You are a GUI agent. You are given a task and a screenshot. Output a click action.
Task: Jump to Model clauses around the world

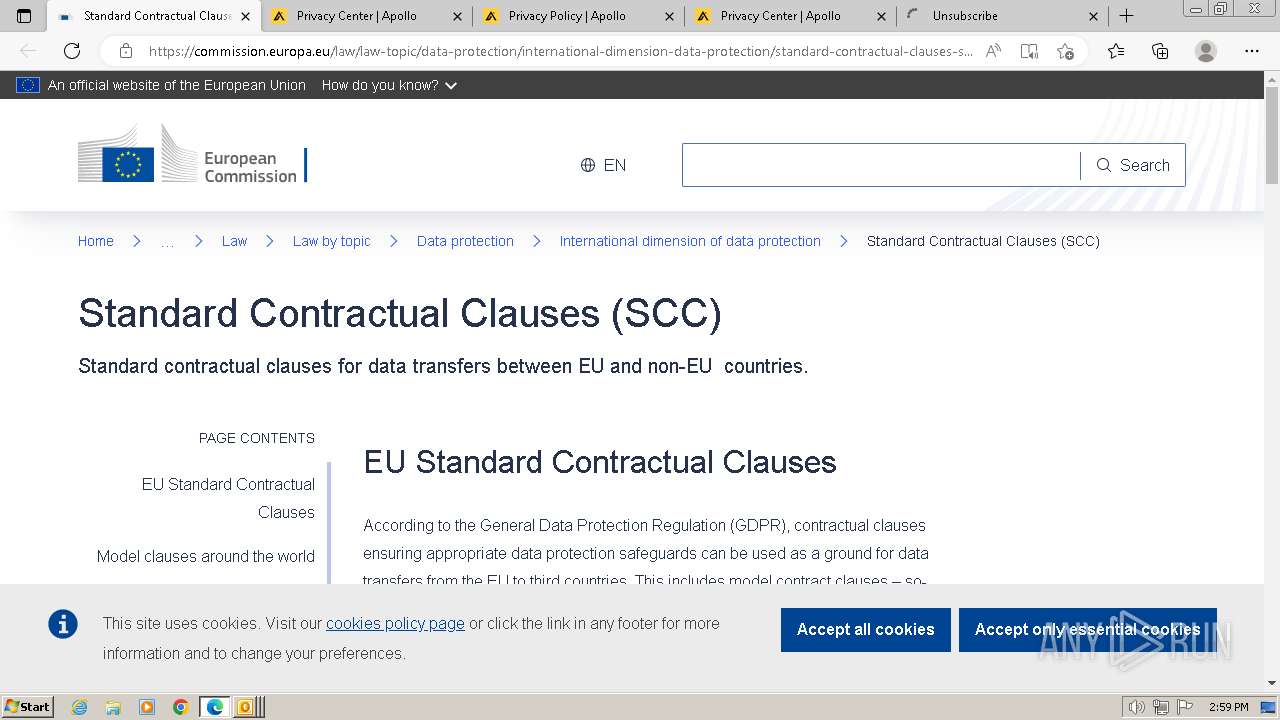(x=206, y=556)
